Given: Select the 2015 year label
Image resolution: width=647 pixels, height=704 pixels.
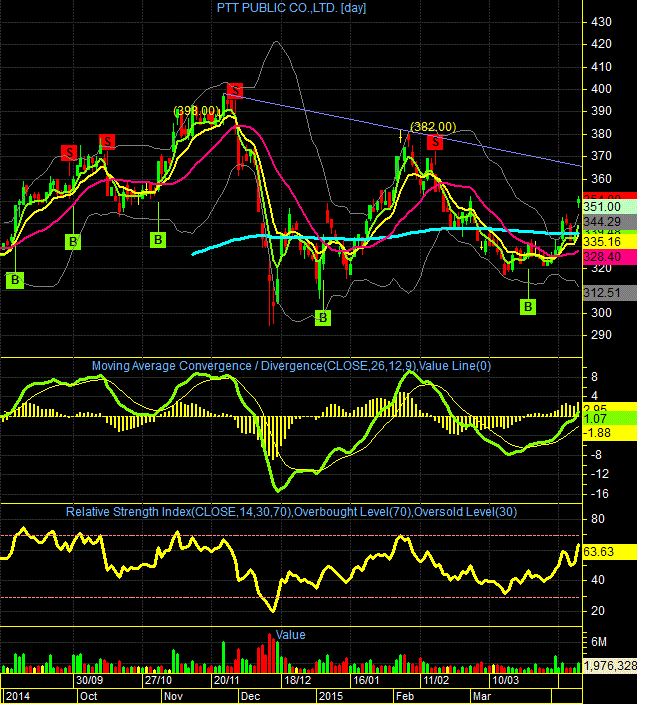Looking at the screenshot, I should [330, 696].
